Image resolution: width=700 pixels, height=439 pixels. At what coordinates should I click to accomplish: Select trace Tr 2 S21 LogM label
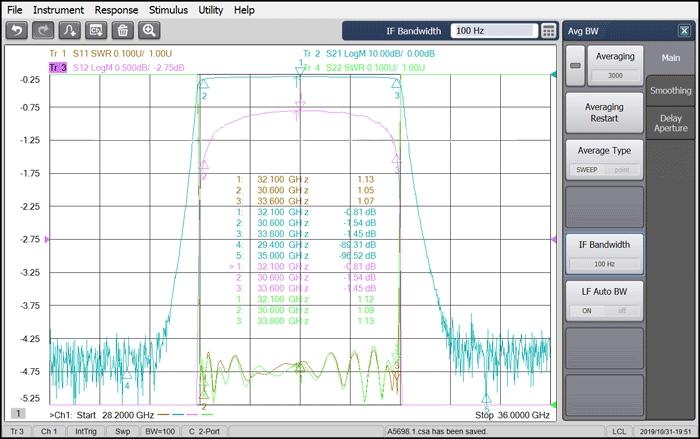tap(369, 54)
